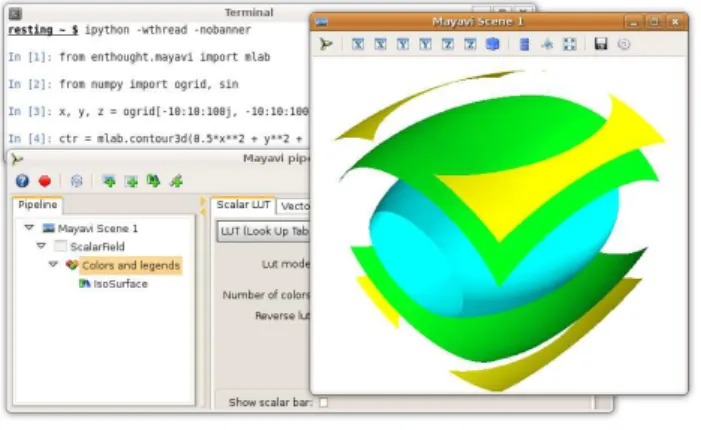Collapse the Mayavi Scene 1 tree node

tap(29, 228)
